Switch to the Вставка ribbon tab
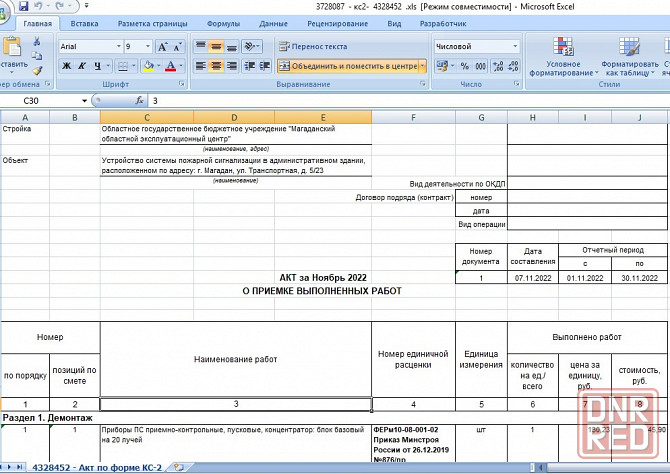This screenshot has width=670, height=474. (x=85, y=22)
